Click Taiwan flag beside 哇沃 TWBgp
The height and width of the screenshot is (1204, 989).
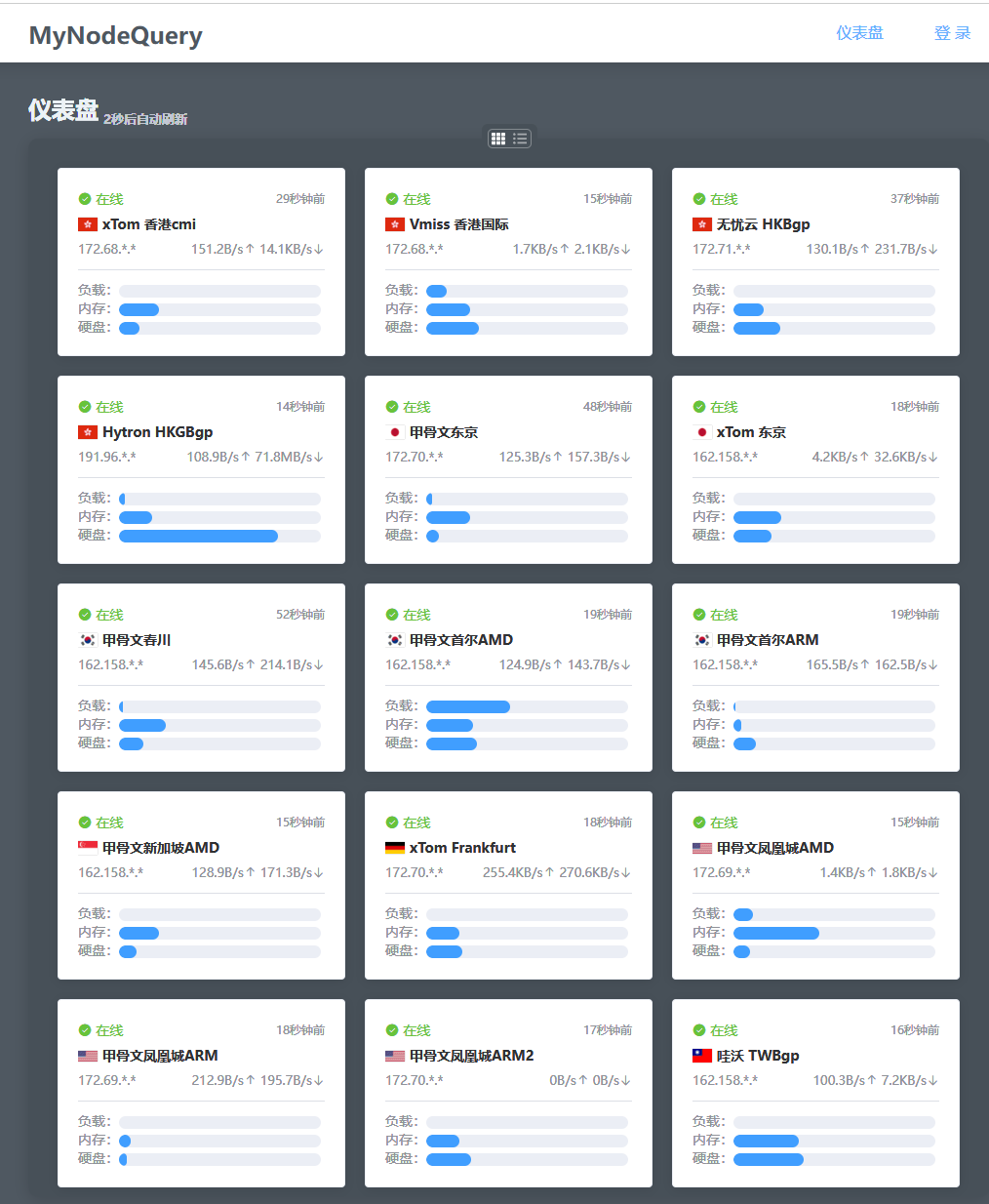coord(702,1056)
